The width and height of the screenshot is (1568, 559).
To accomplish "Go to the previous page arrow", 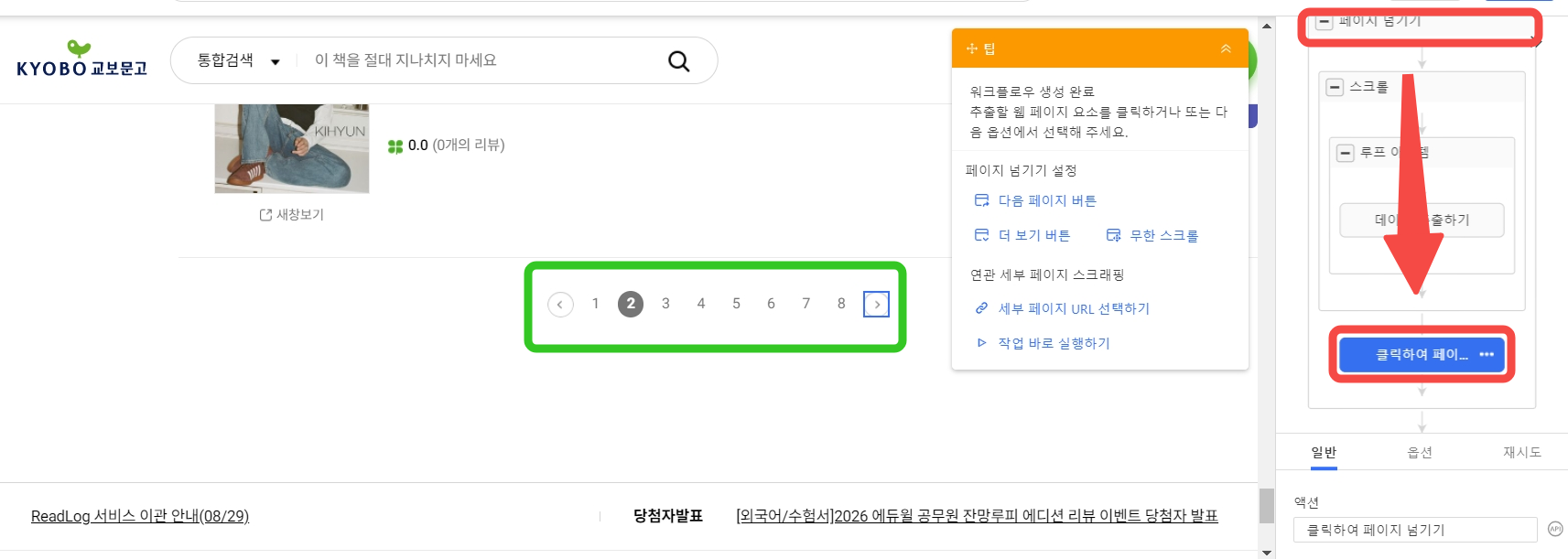I will [560, 304].
